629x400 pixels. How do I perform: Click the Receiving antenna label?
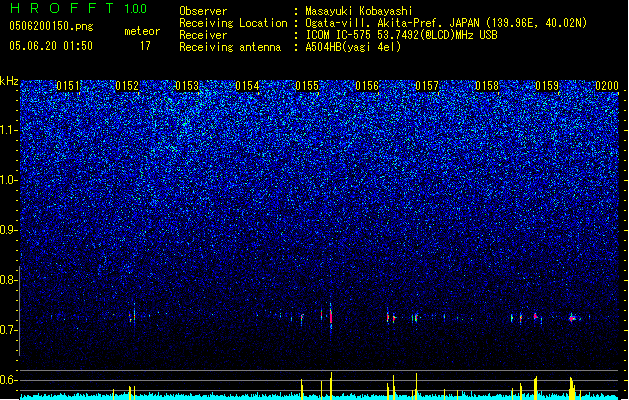tap(230, 47)
